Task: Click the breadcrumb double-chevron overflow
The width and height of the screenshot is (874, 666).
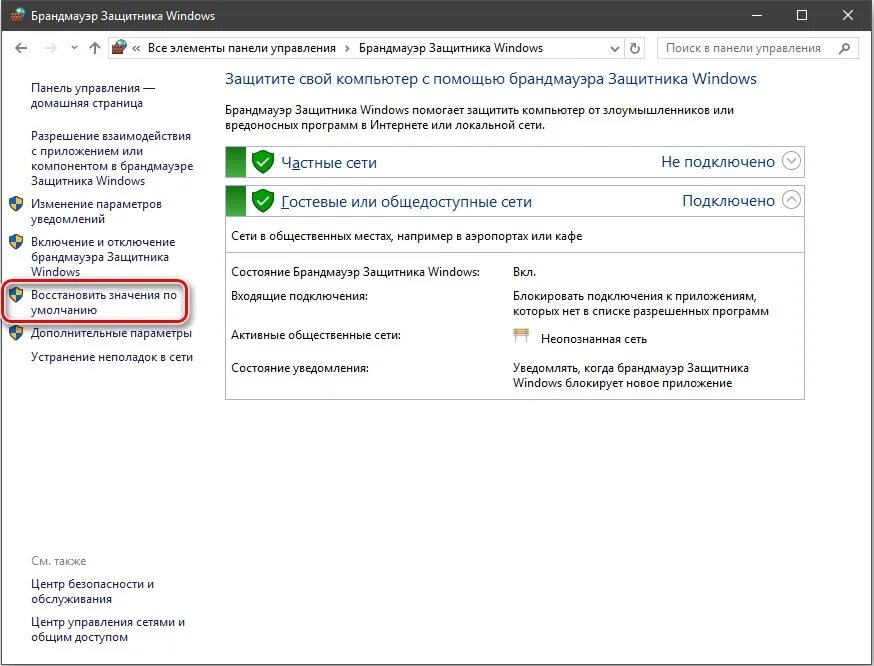Action: click(x=136, y=48)
